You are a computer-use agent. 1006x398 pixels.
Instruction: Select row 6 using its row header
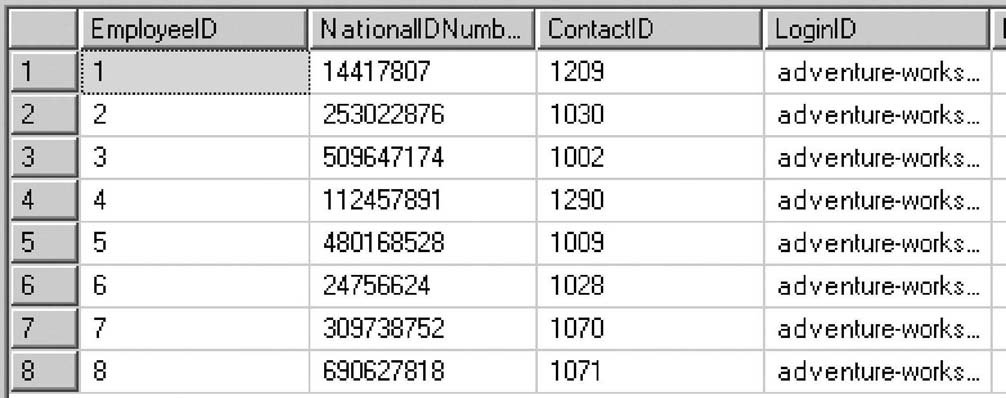point(44,286)
